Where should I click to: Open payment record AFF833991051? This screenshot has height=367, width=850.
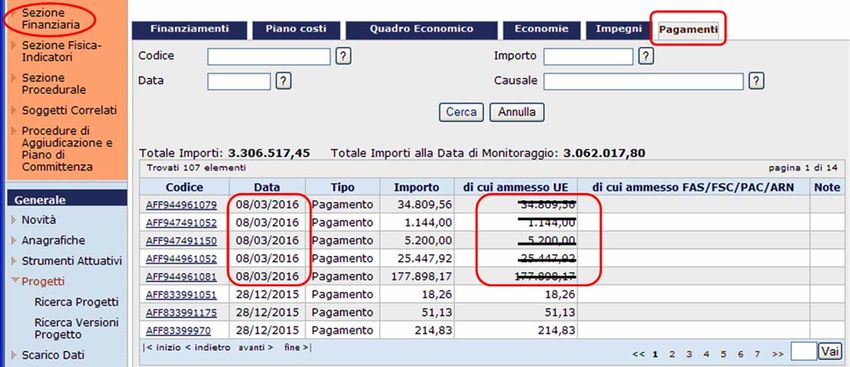point(181,295)
